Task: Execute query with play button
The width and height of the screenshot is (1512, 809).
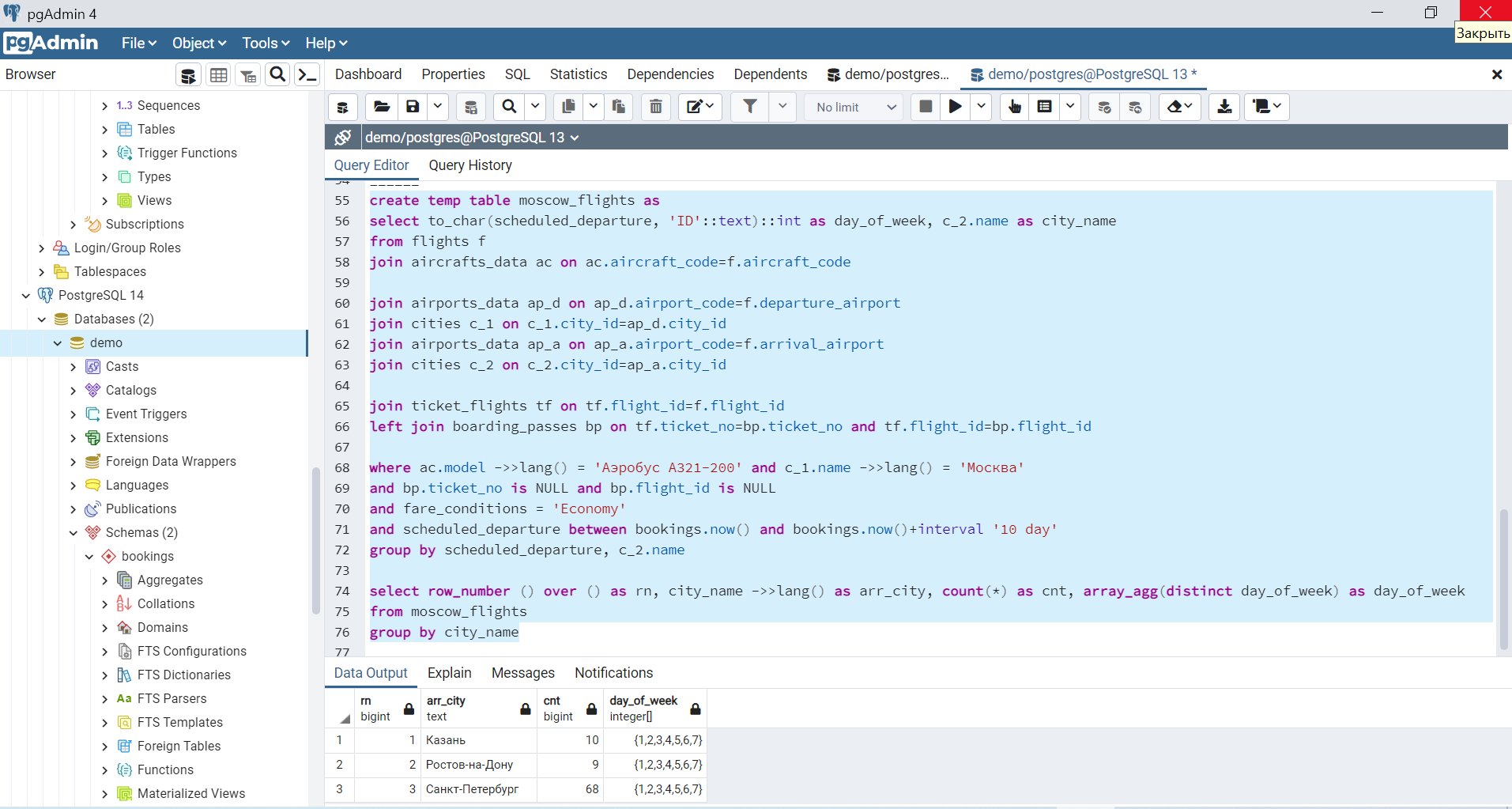Action: [956, 107]
